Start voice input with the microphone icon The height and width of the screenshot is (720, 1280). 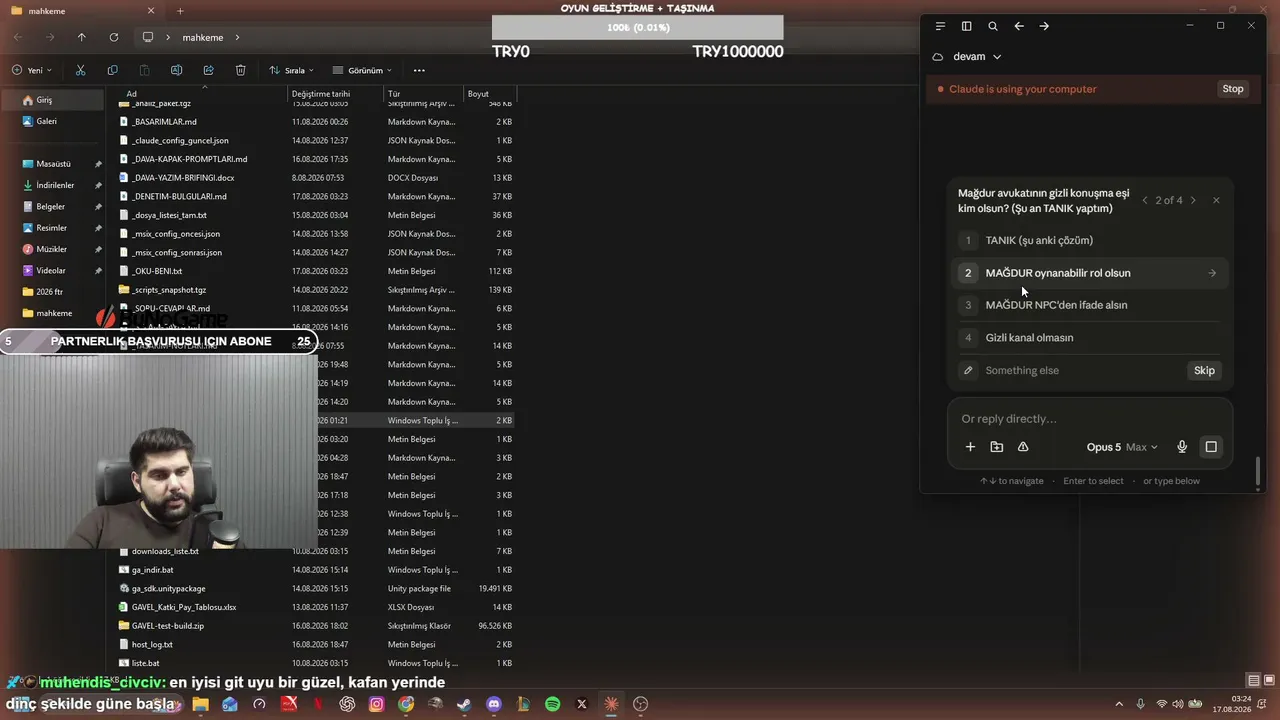coord(1182,447)
